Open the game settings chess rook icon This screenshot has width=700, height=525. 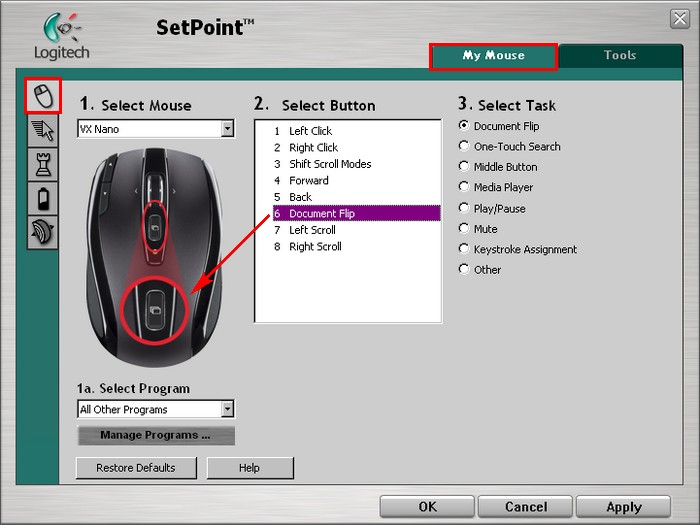(x=43, y=165)
